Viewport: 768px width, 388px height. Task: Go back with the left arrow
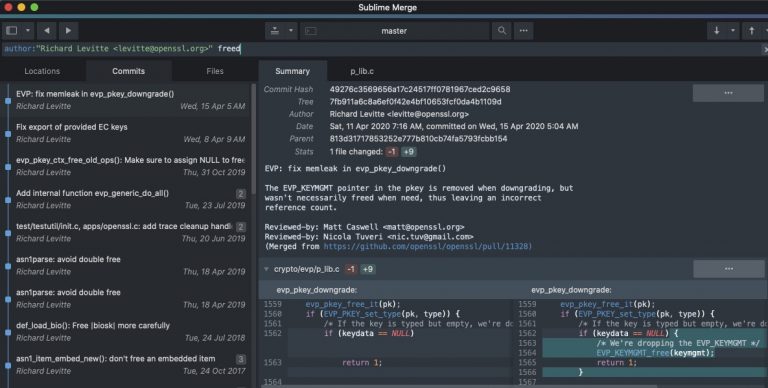[47, 30]
